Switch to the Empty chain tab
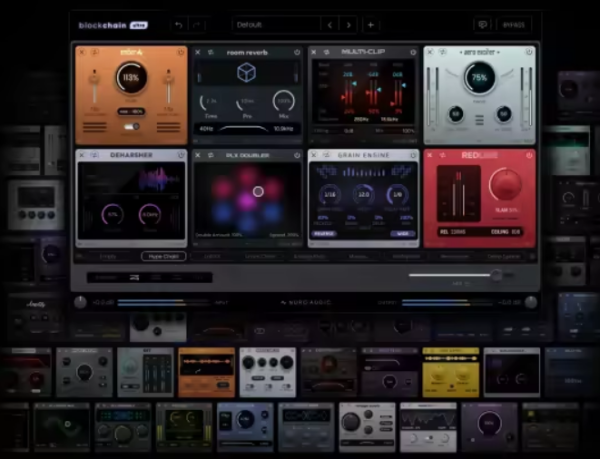Screen dimensions: 600x459 [108, 256]
